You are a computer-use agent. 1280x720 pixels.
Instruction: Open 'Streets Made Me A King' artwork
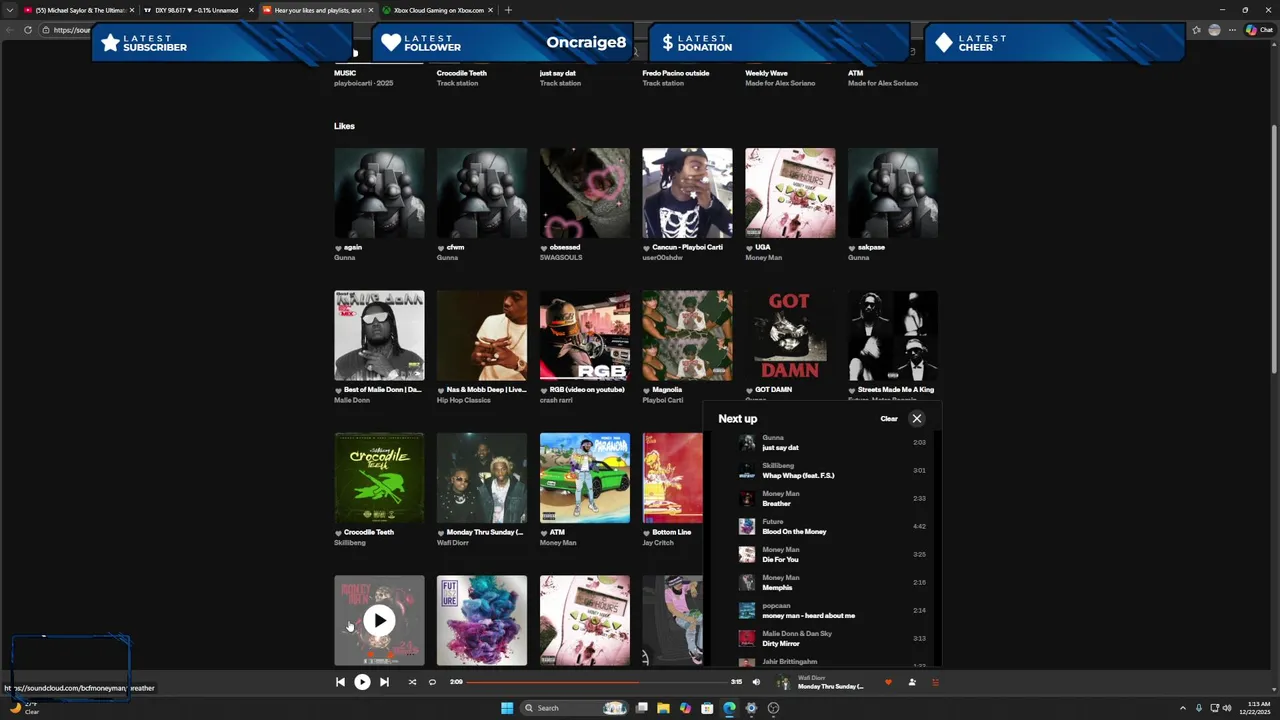893,336
